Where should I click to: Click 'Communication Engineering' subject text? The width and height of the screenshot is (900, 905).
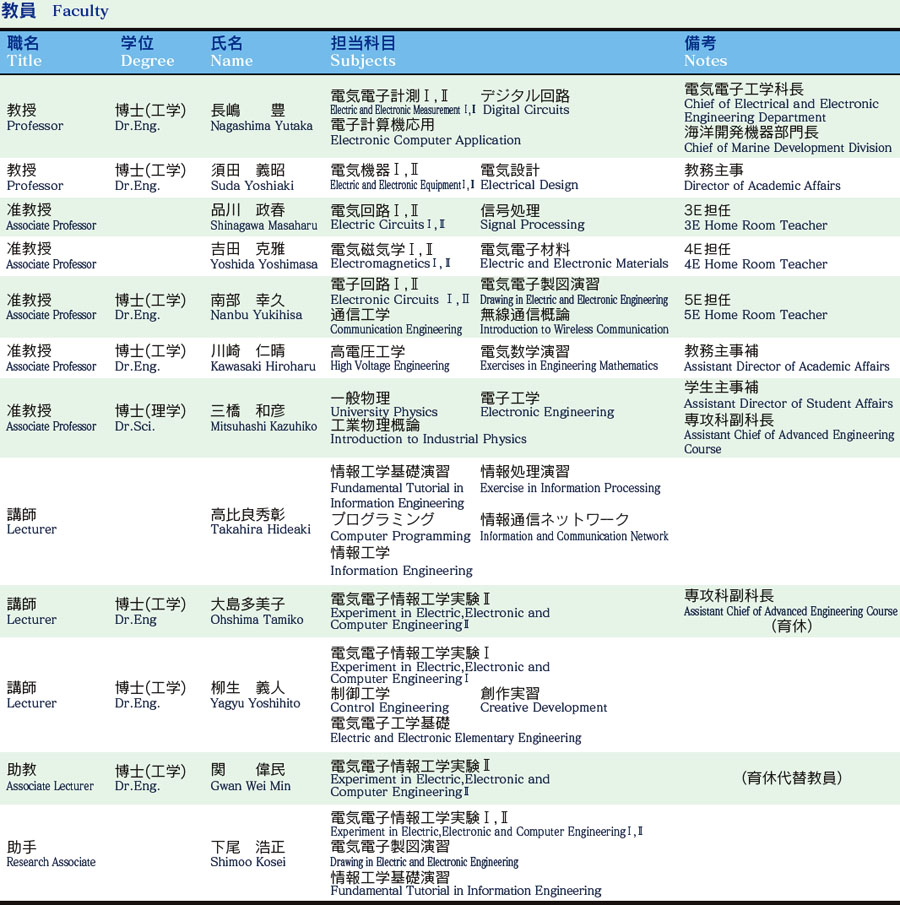point(396,330)
